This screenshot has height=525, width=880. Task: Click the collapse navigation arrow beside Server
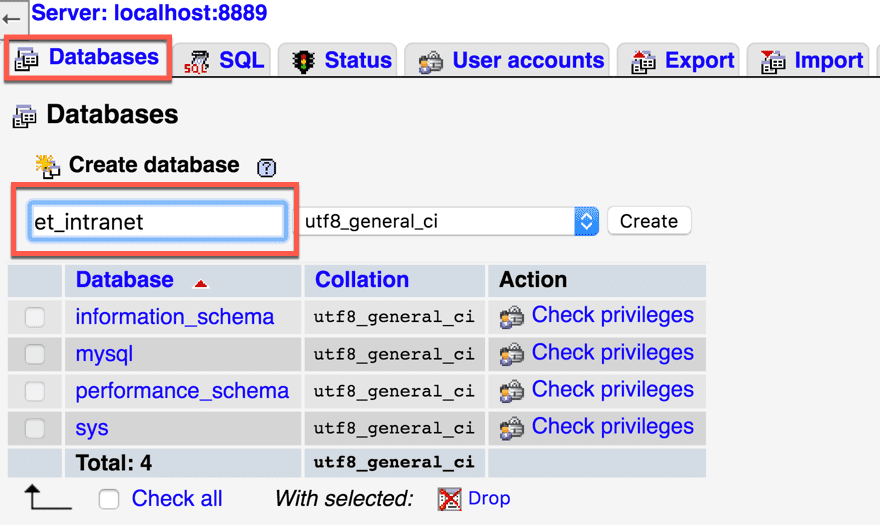(x=12, y=17)
